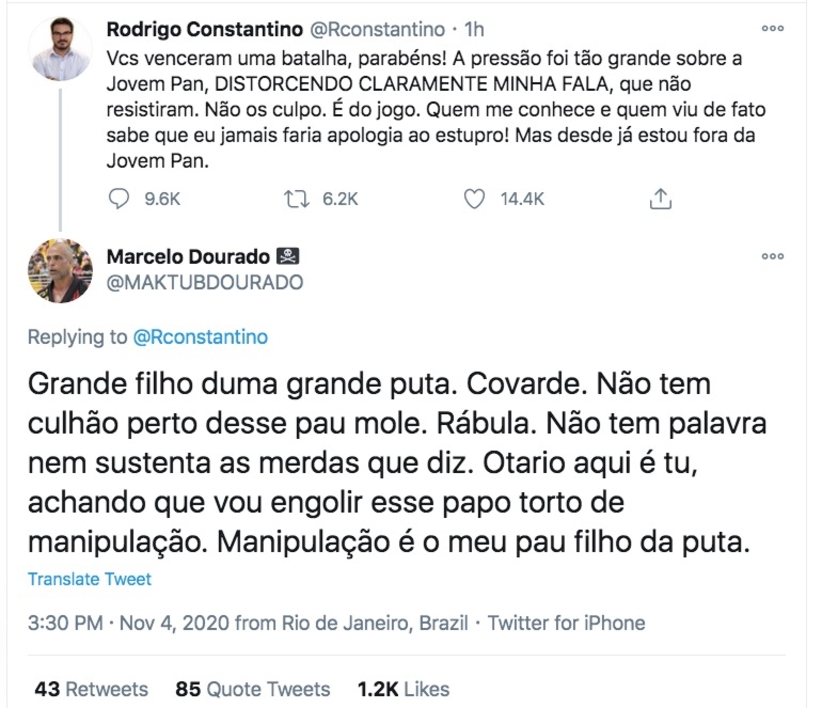
Task: View the 43 Retweets list
Action: coord(91,689)
